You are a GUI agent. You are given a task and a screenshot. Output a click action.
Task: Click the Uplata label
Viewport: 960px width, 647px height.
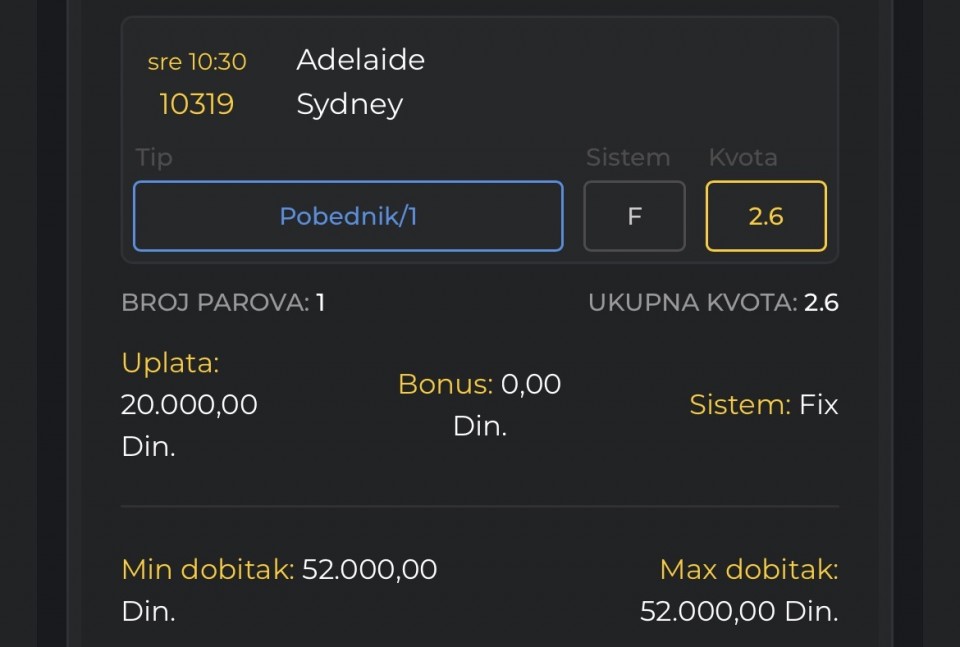(170, 363)
